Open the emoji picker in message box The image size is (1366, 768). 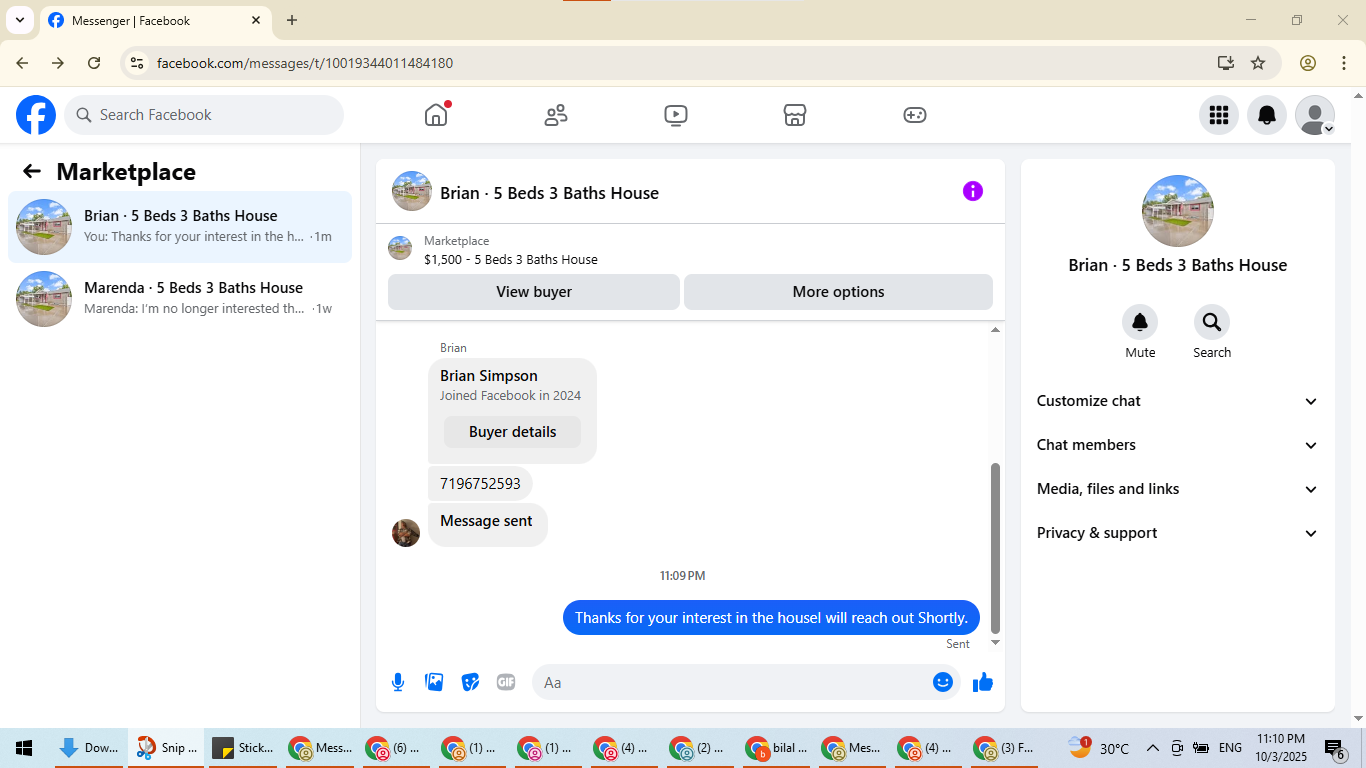[x=943, y=682]
